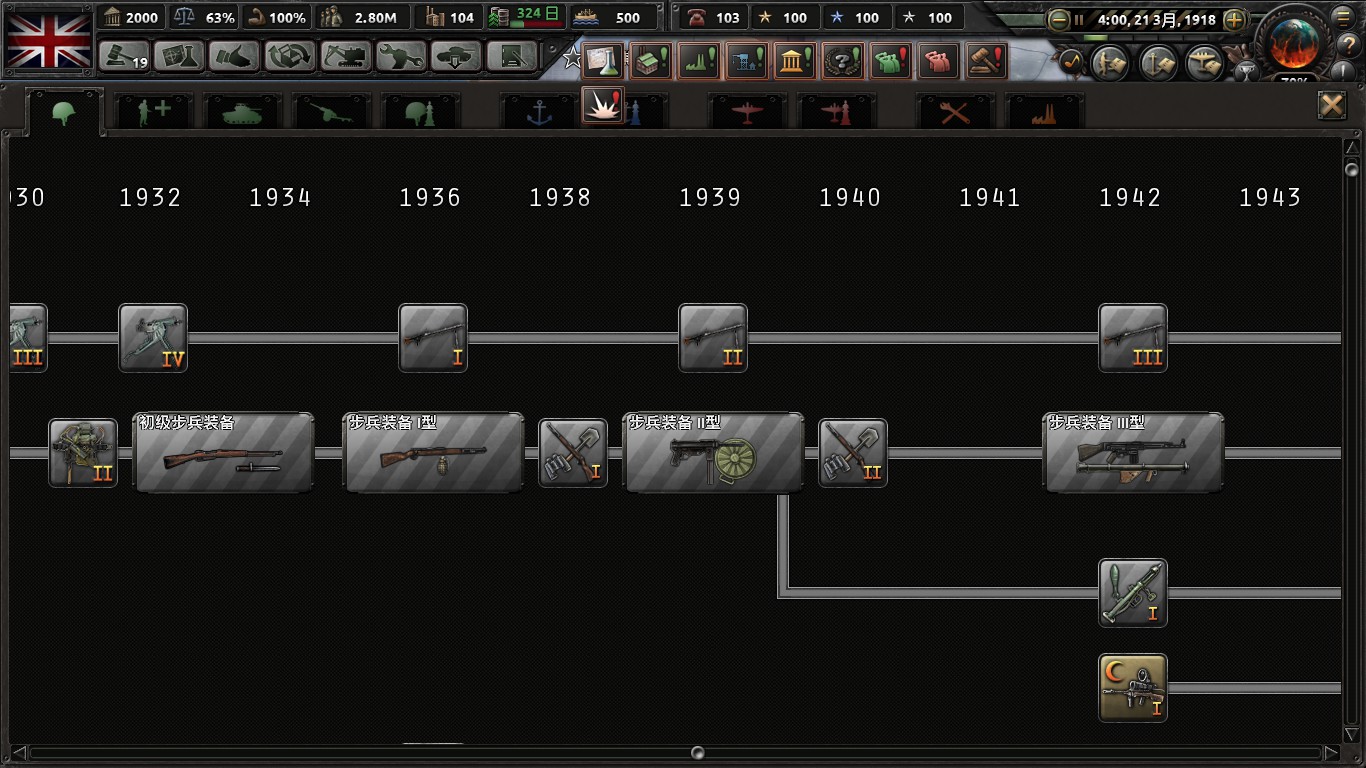
Task: Click the gavel alert icon
Action: point(987,61)
